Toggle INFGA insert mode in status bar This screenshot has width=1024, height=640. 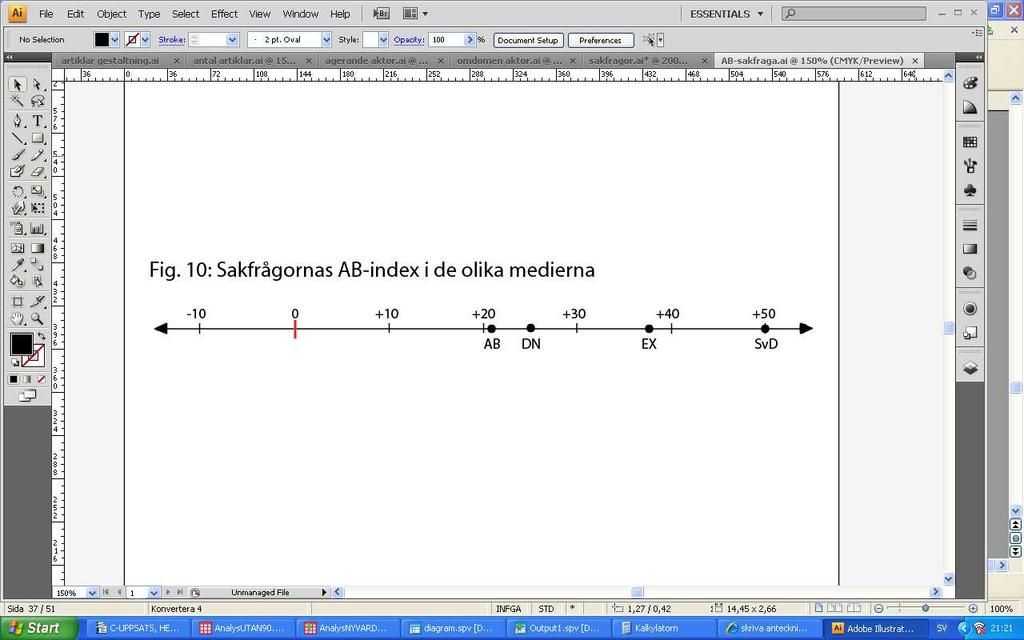tap(508, 609)
